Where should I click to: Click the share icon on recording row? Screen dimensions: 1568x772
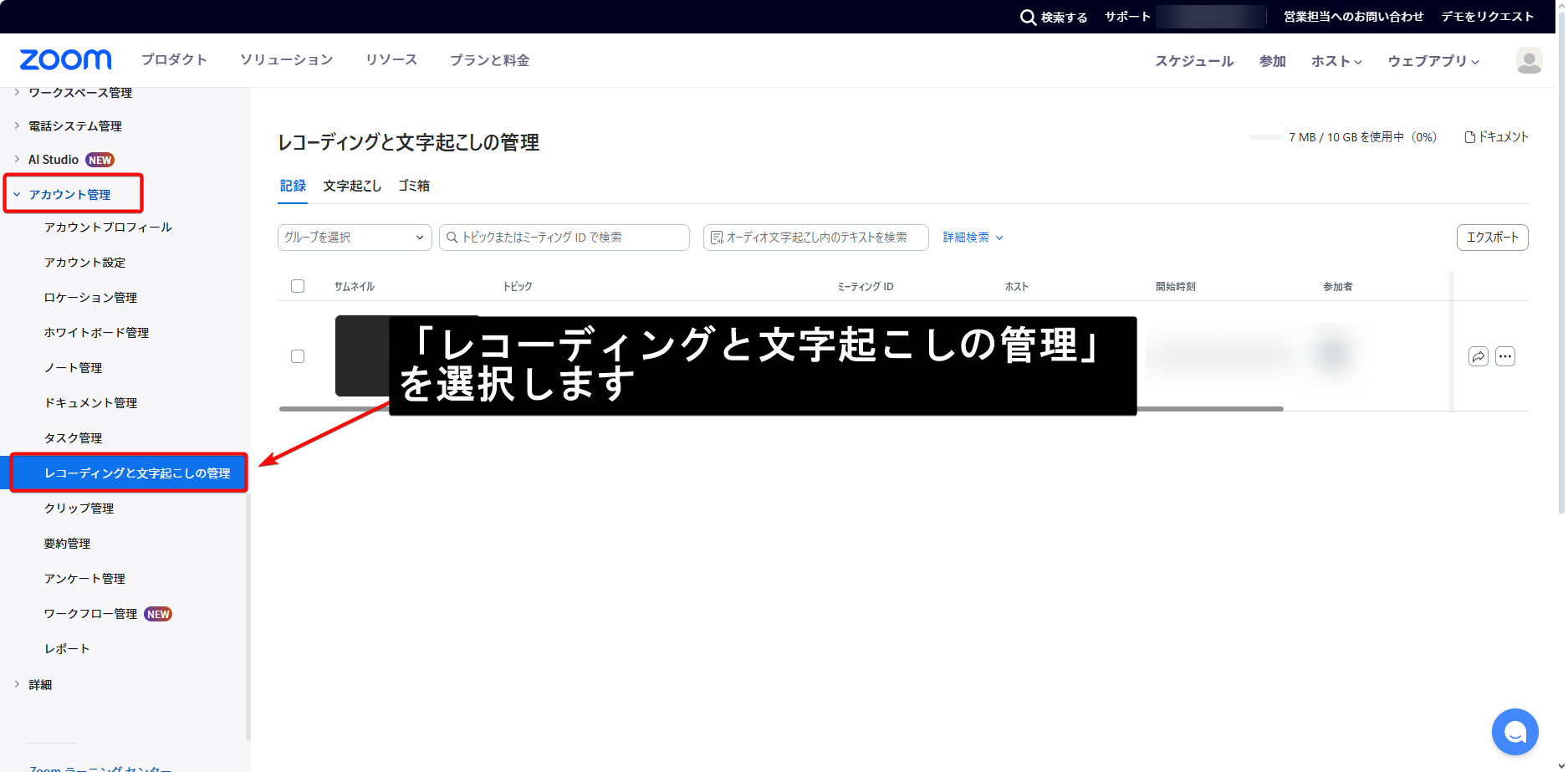(1478, 356)
